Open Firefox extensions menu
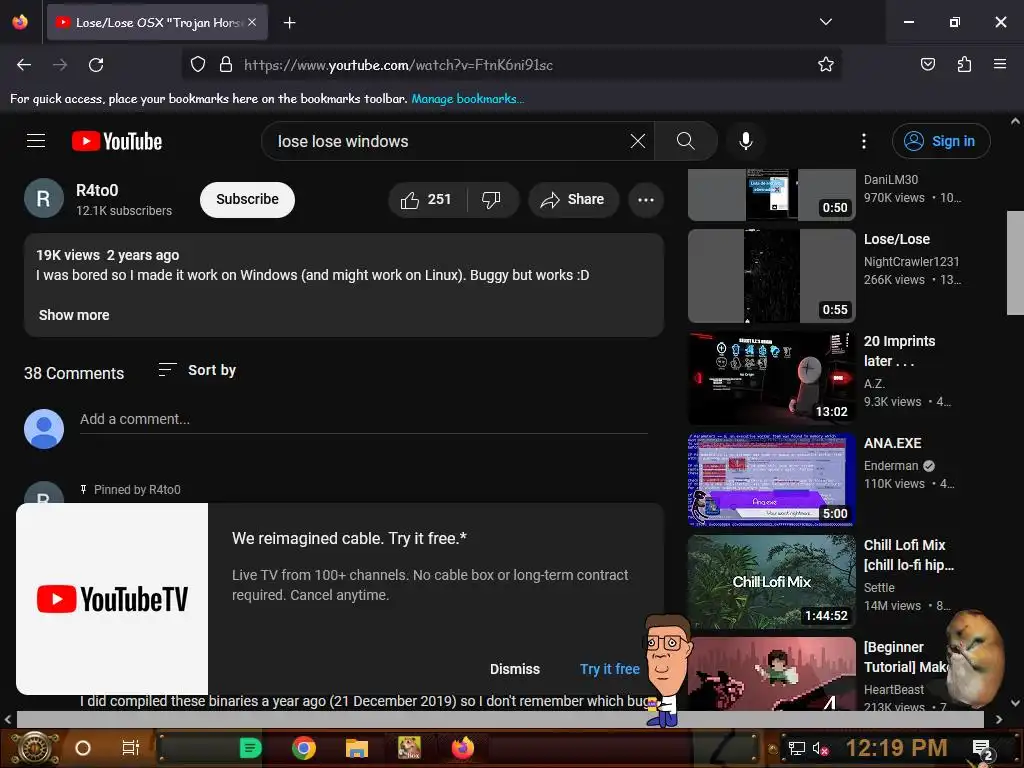Viewport: 1024px width, 768px height. (x=964, y=65)
